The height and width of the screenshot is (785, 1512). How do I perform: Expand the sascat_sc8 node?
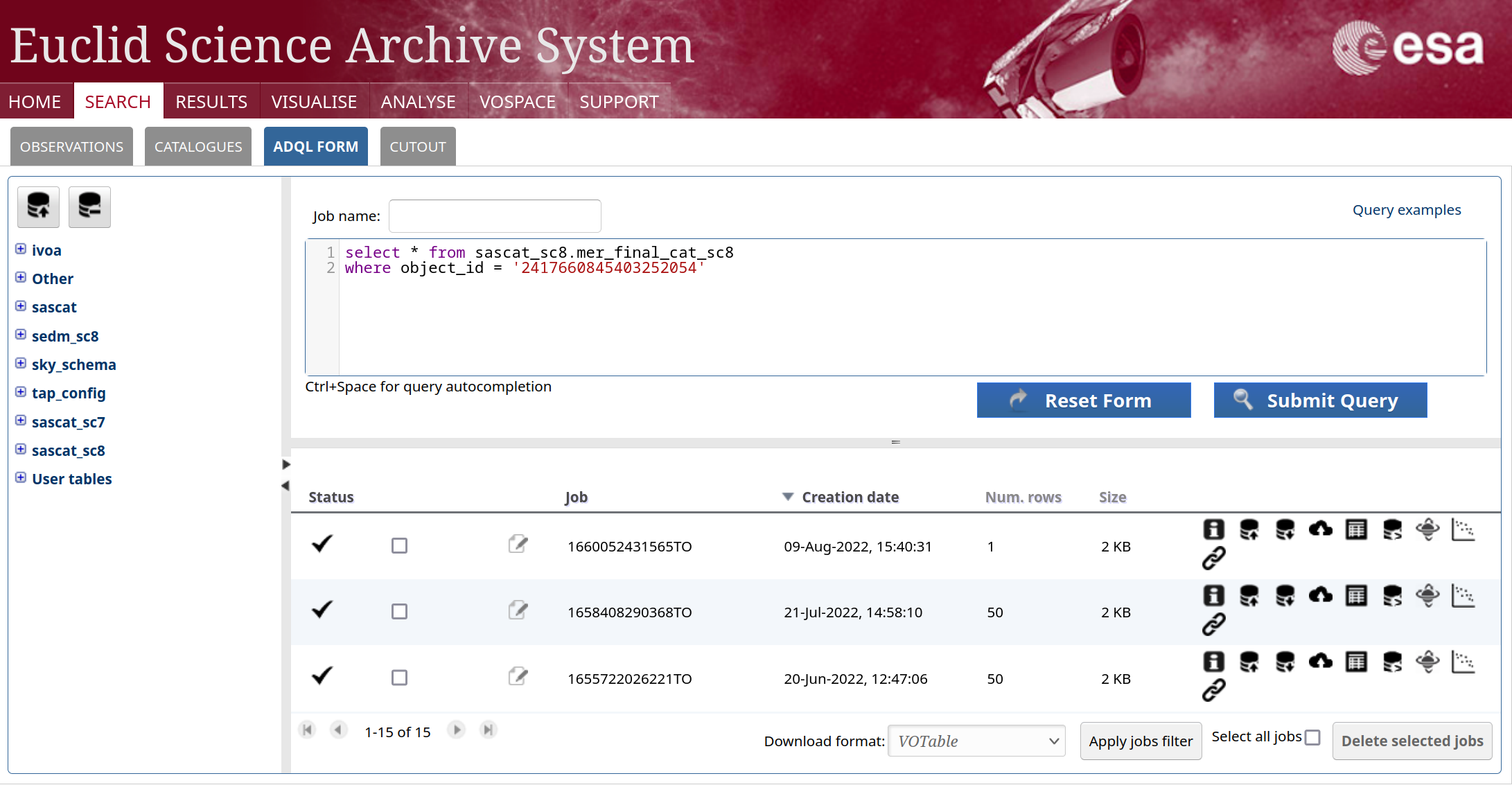click(21, 449)
